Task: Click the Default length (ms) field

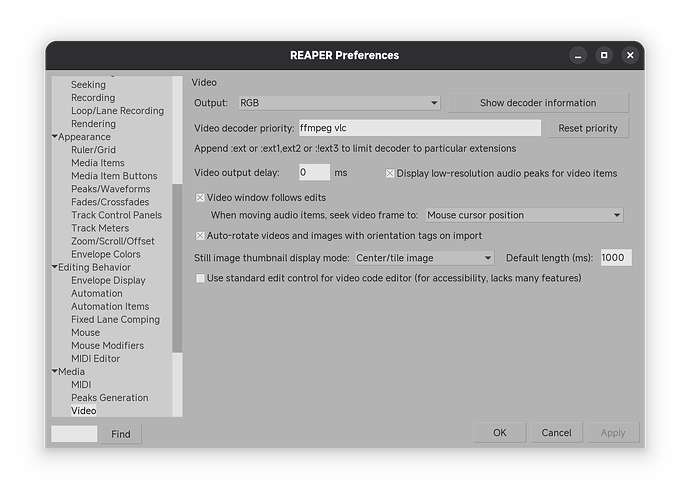Action: (x=616, y=258)
